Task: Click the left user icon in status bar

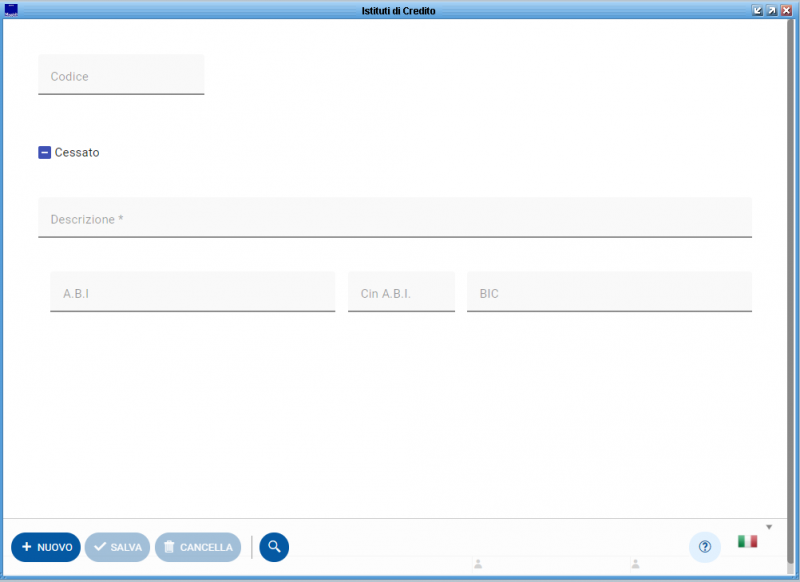Action: [478, 564]
